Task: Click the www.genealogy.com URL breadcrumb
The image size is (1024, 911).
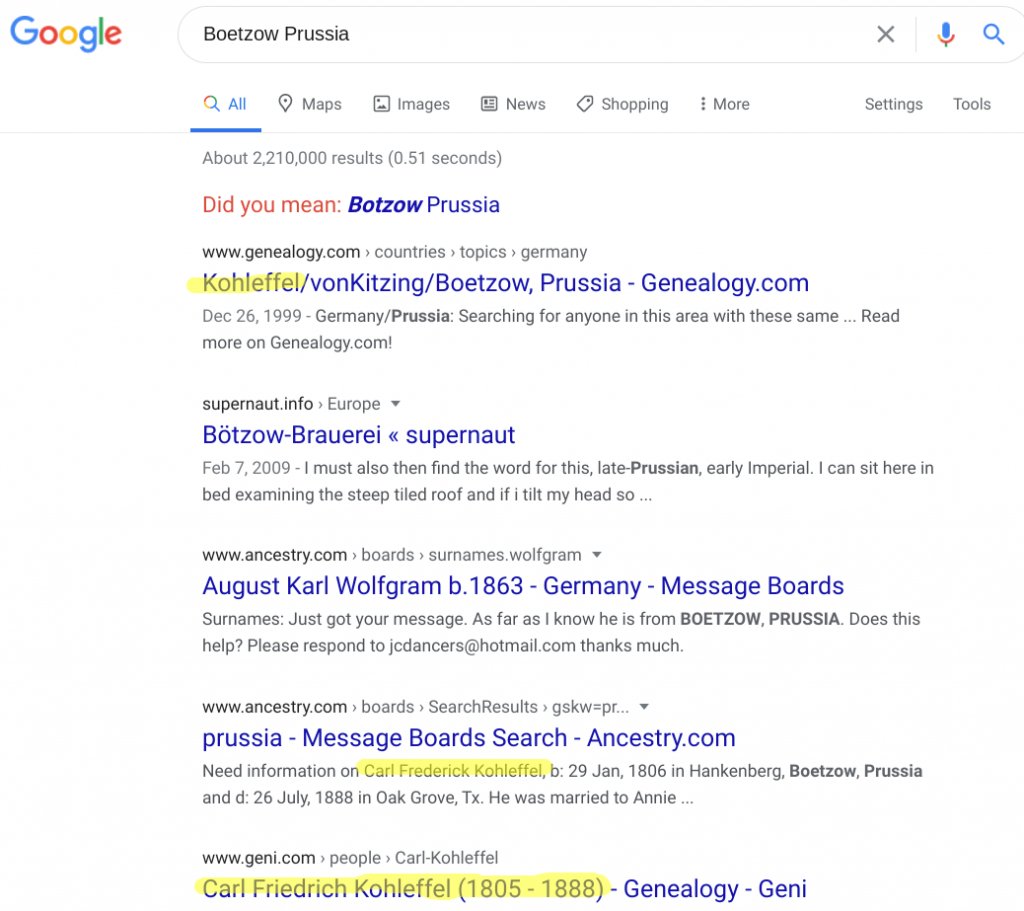Action: pos(394,252)
